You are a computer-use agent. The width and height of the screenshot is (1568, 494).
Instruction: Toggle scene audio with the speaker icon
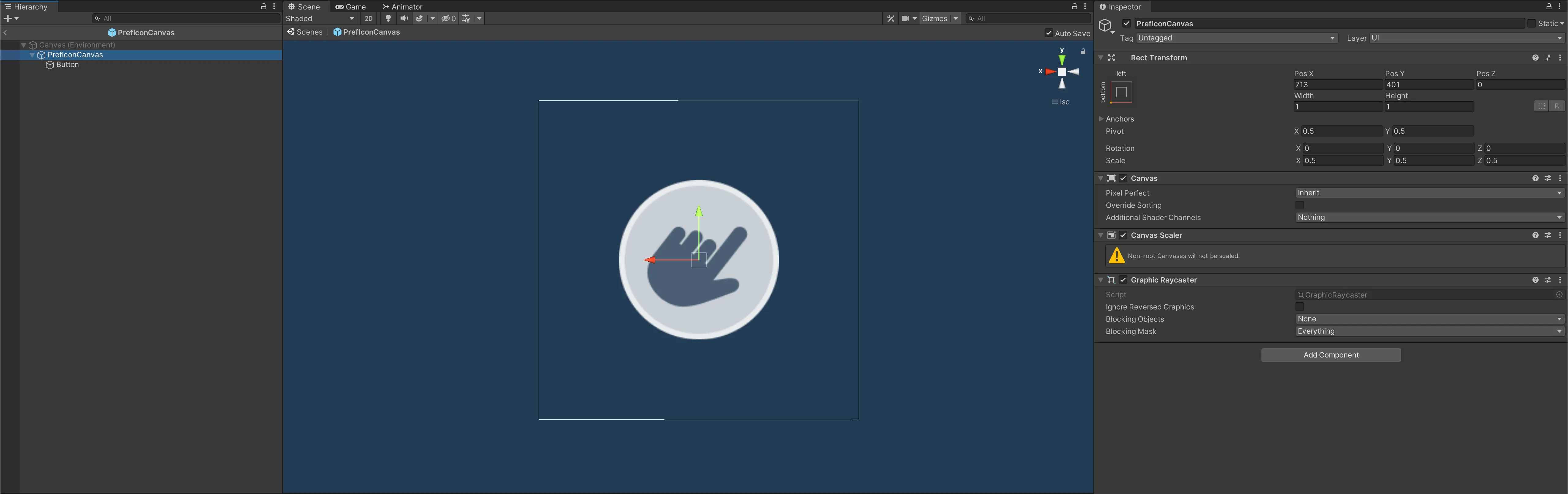(x=404, y=18)
